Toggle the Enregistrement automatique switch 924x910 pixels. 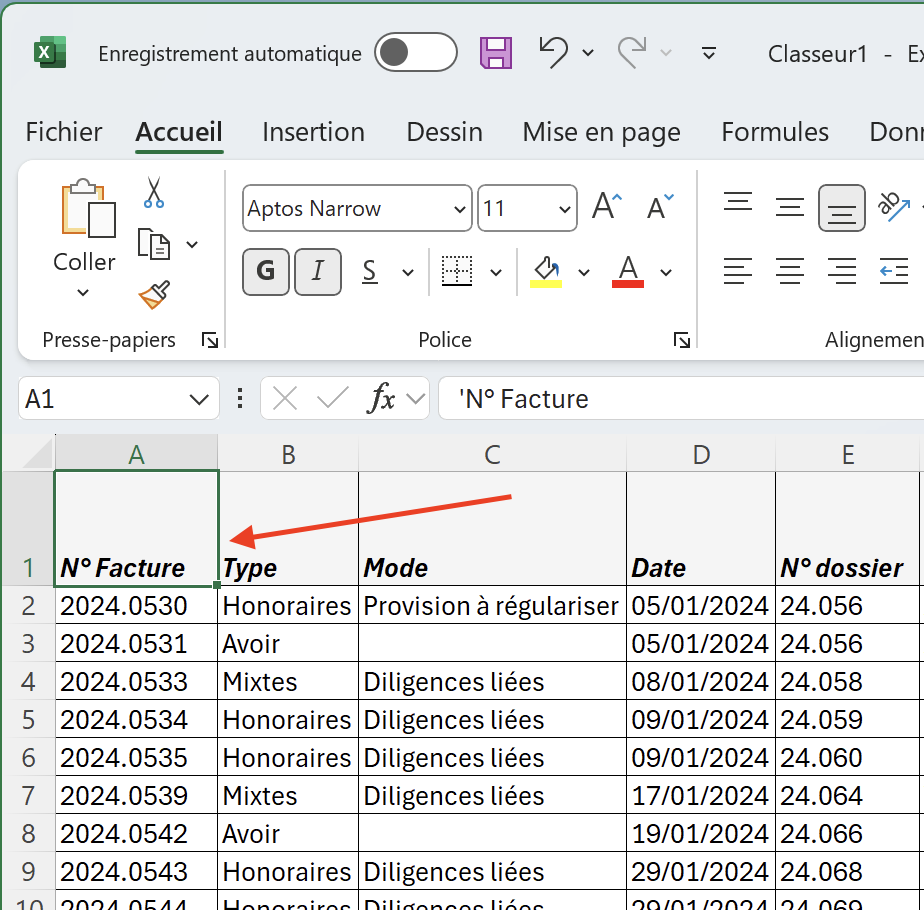(415, 53)
